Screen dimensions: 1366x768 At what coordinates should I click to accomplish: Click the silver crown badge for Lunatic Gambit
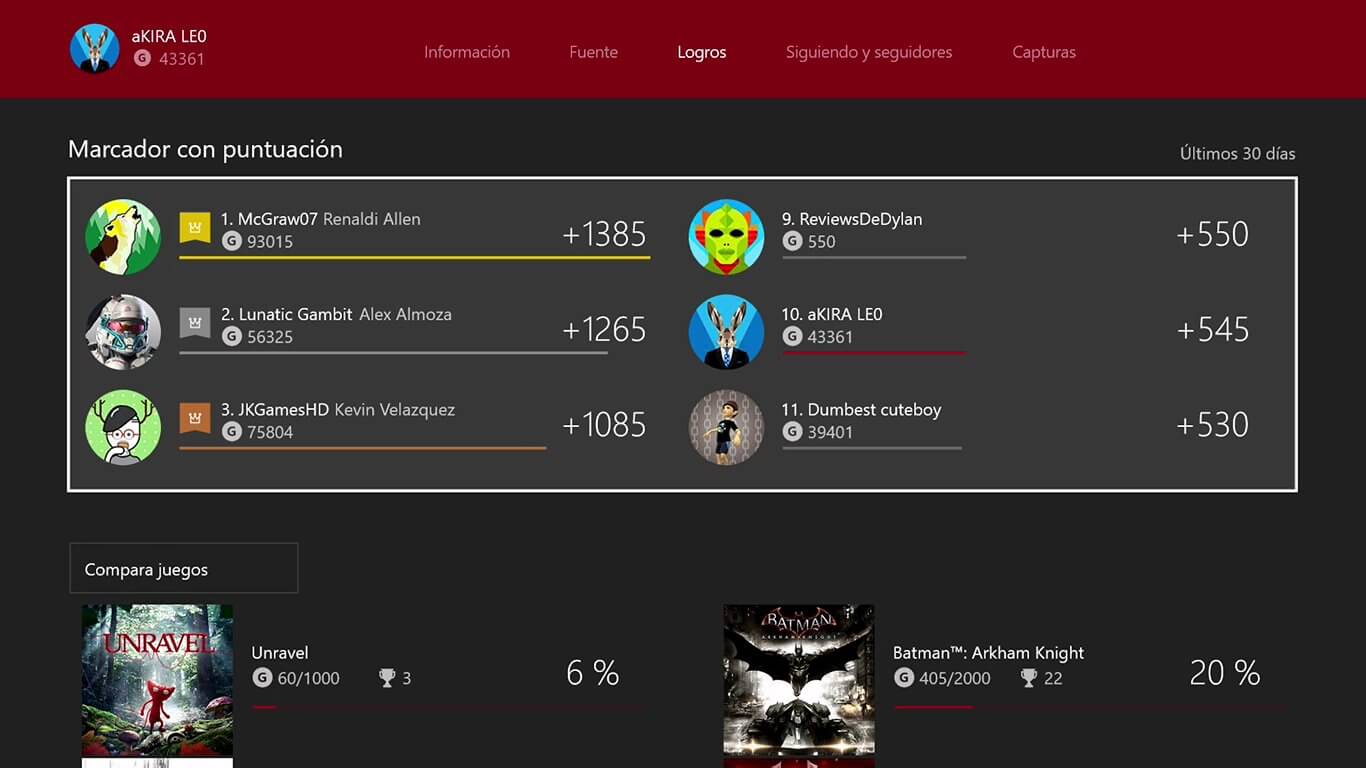[x=195, y=322]
